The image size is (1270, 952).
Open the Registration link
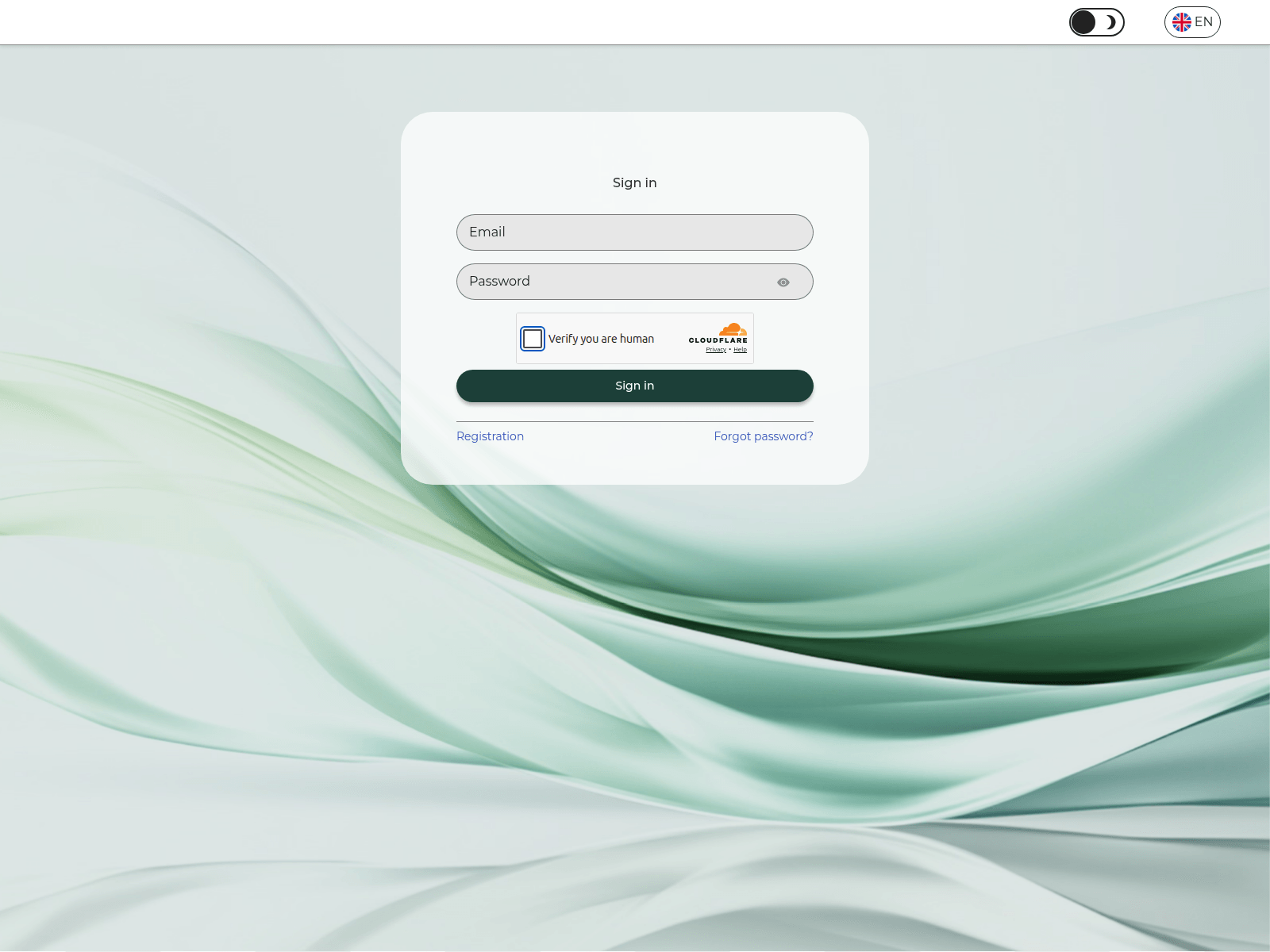tap(490, 436)
